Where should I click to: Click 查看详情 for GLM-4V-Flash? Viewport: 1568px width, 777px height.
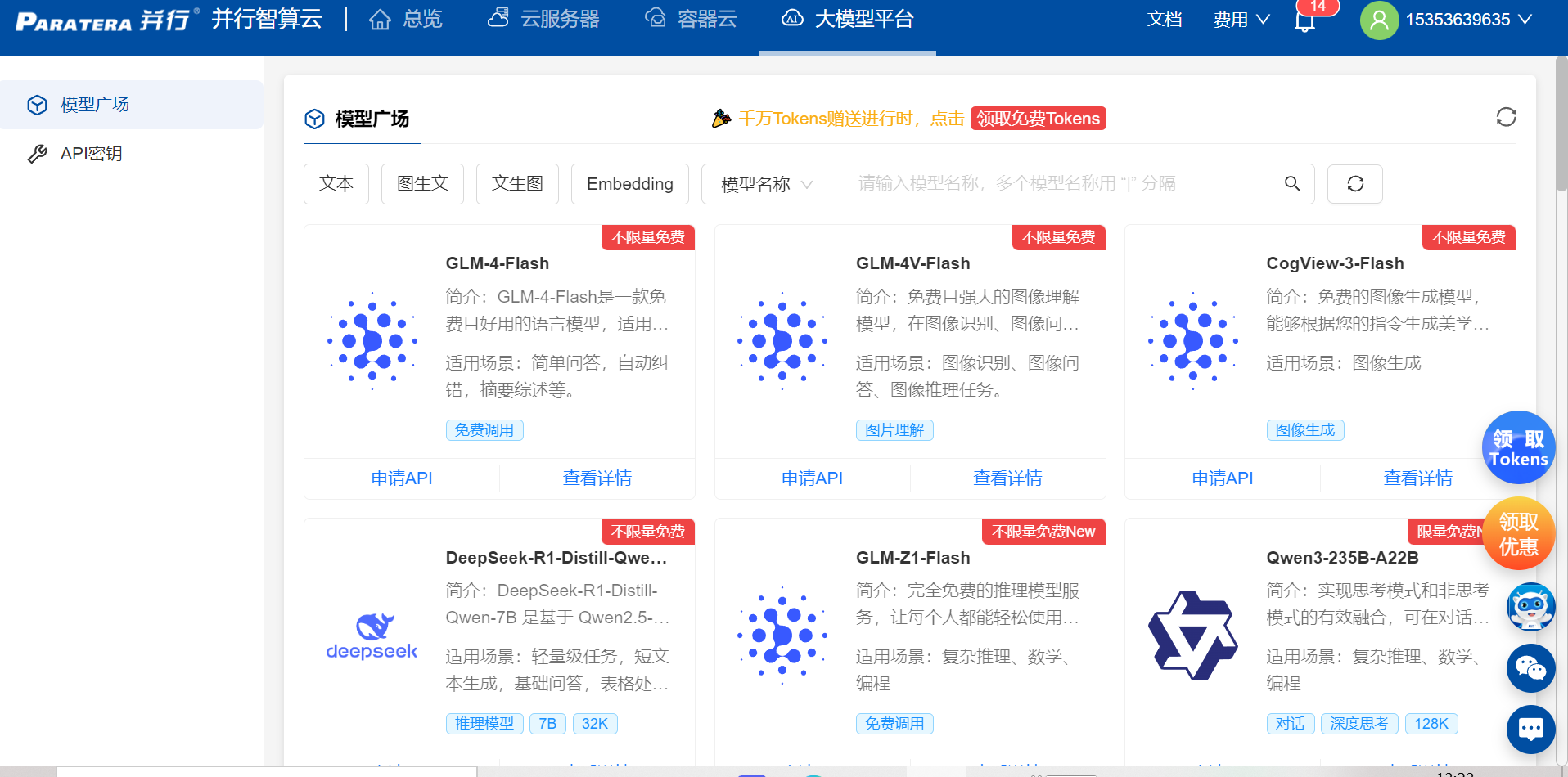click(x=1007, y=478)
